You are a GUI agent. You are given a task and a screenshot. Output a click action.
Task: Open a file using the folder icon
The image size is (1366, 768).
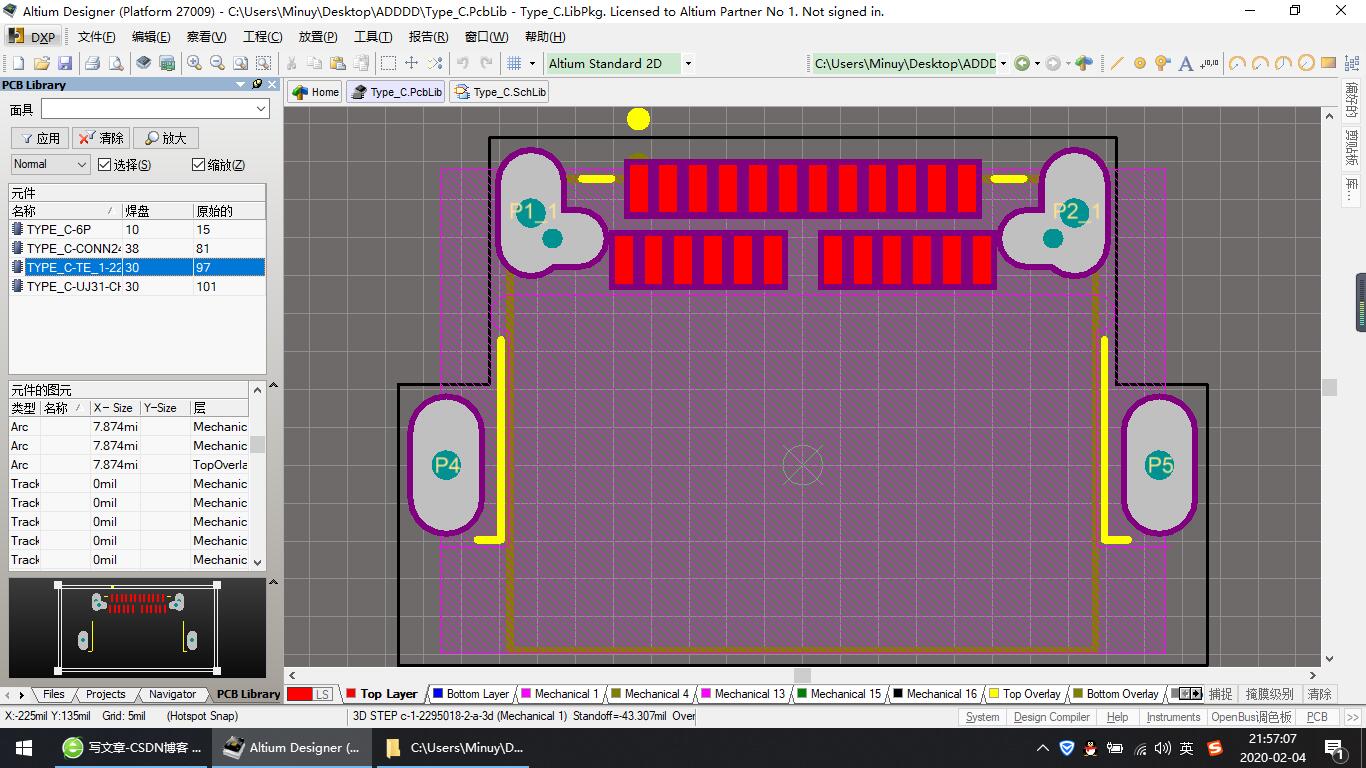point(42,63)
